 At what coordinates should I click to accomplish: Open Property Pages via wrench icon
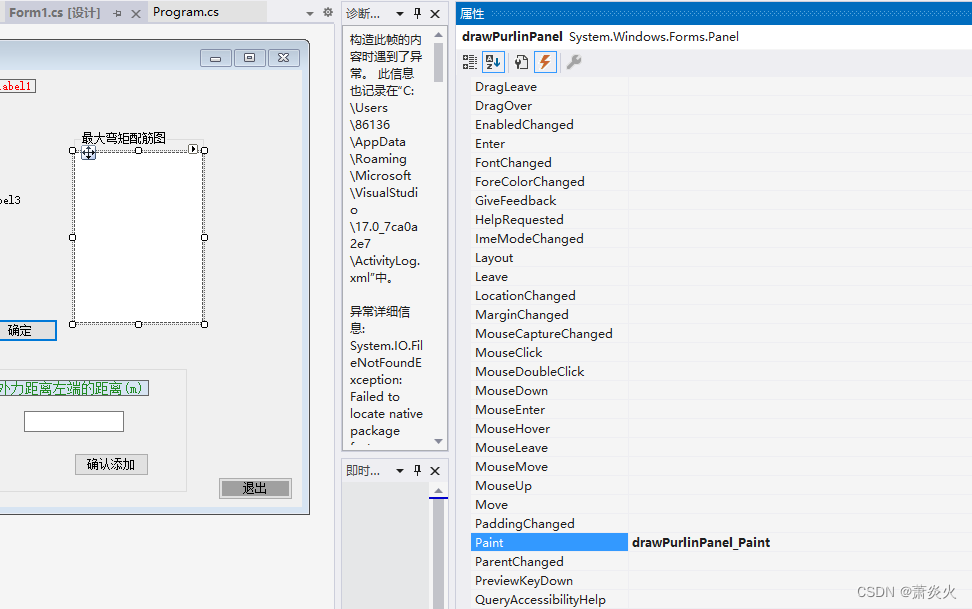click(x=574, y=61)
